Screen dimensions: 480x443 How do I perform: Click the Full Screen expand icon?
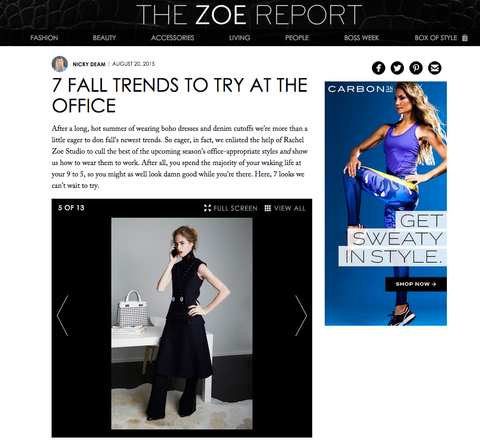tap(207, 208)
